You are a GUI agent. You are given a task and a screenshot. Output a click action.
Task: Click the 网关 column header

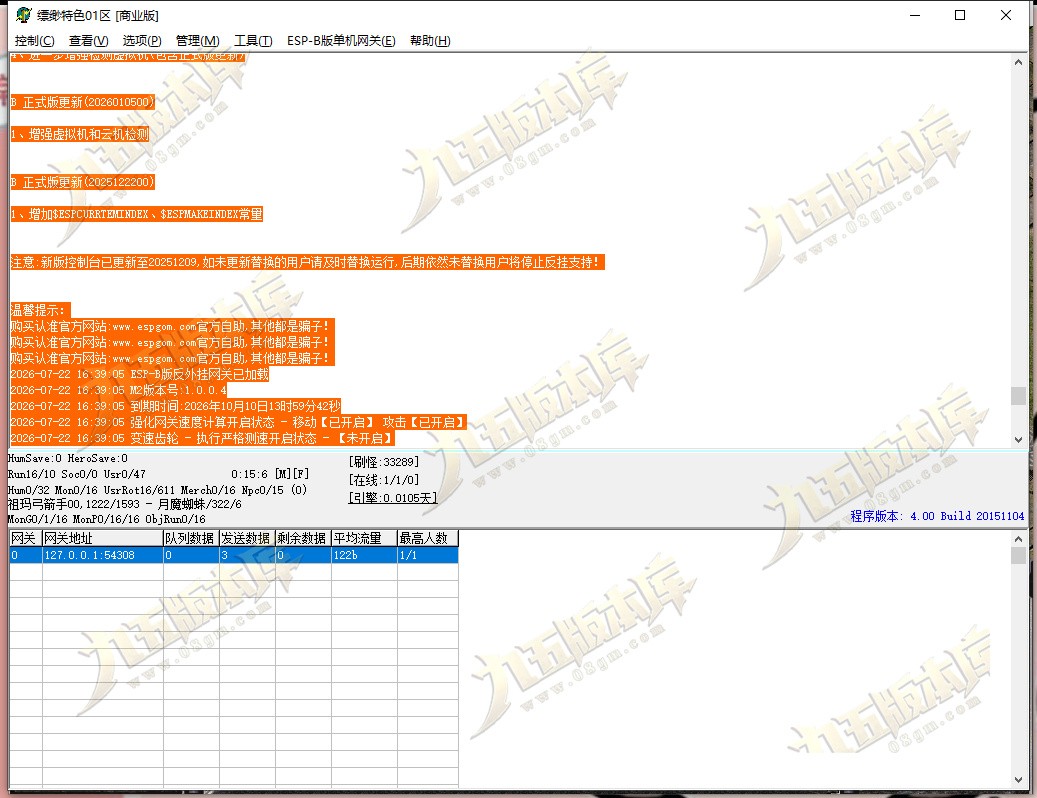click(26, 538)
